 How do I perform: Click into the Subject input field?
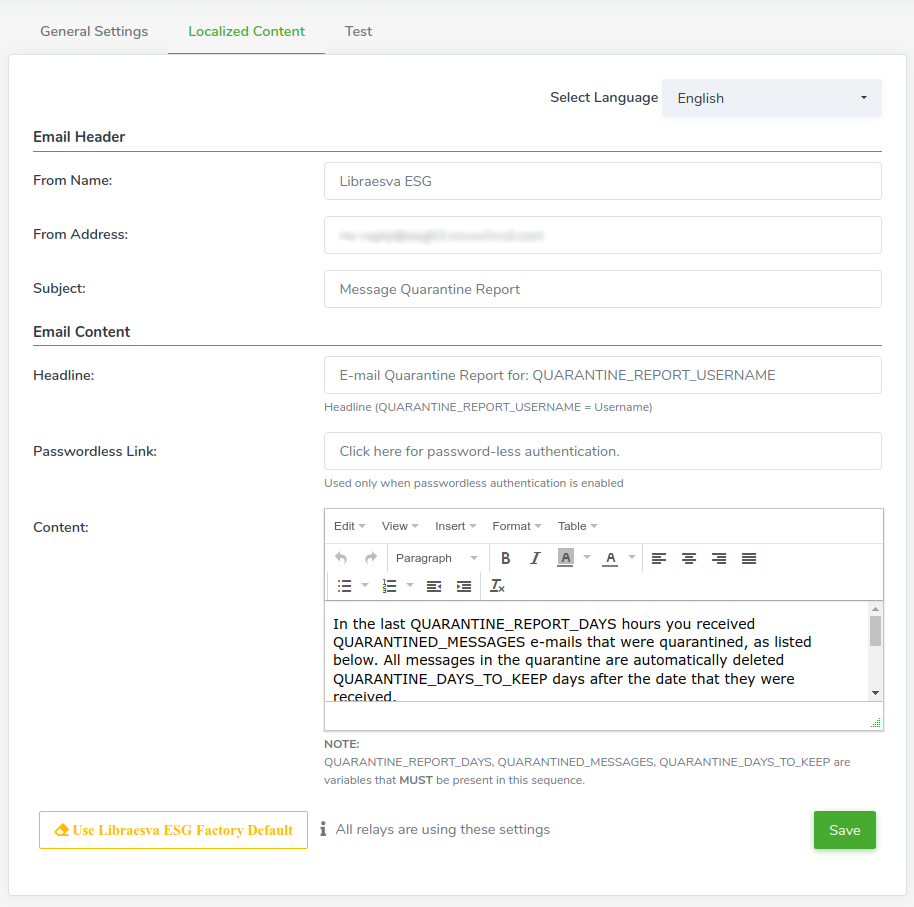point(603,289)
